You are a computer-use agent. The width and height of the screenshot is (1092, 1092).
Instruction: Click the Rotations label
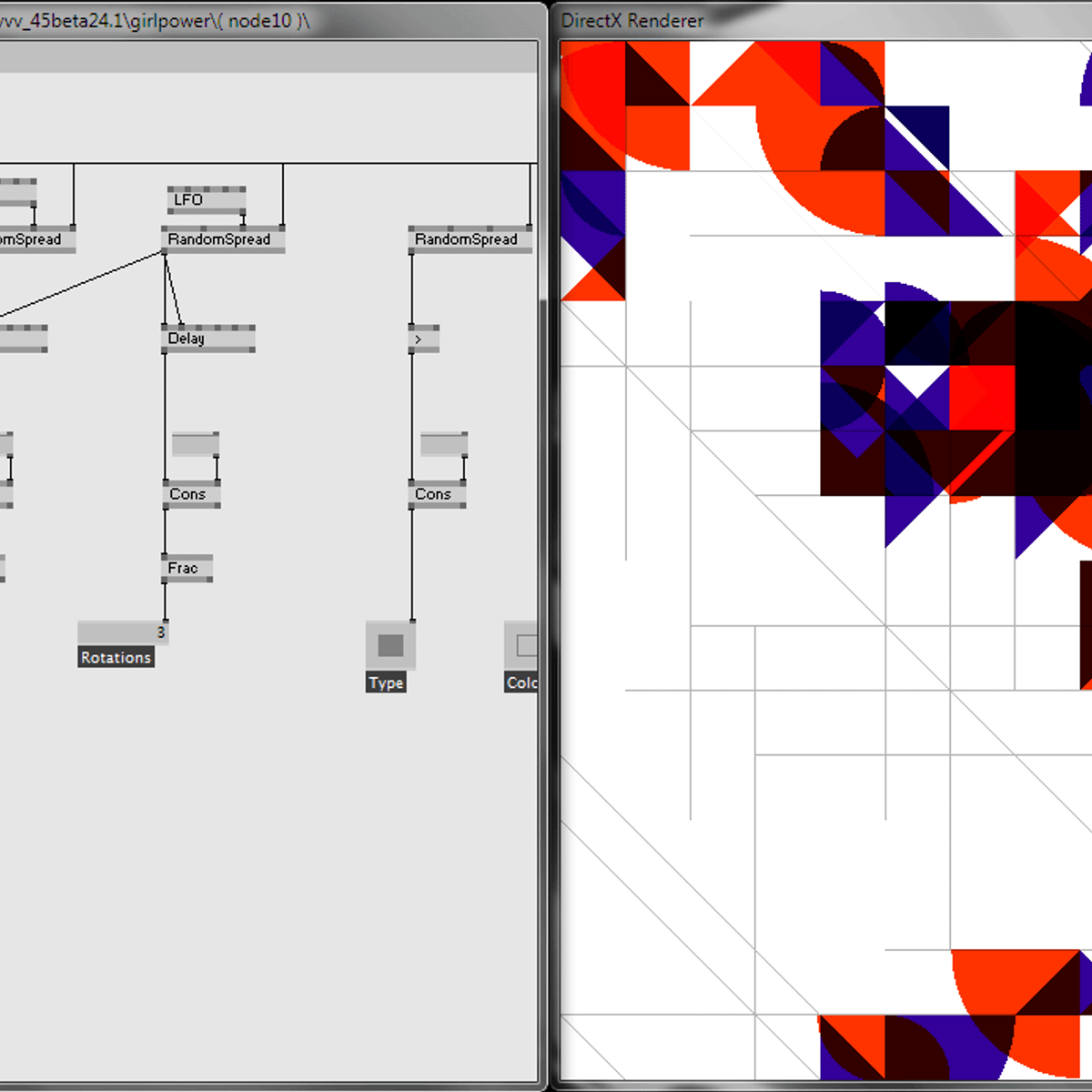pos(116,657)
